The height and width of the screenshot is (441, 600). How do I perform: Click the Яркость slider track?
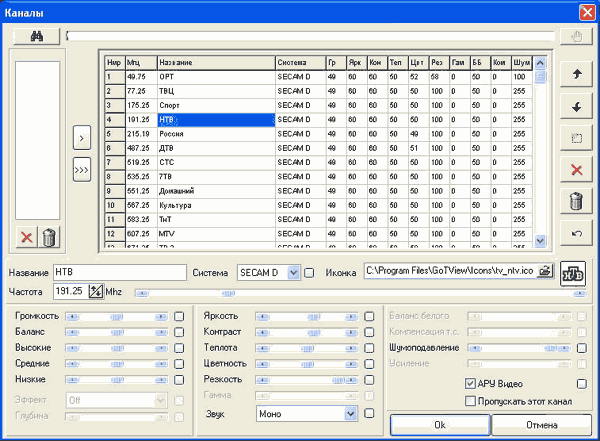tap(307, 317)
